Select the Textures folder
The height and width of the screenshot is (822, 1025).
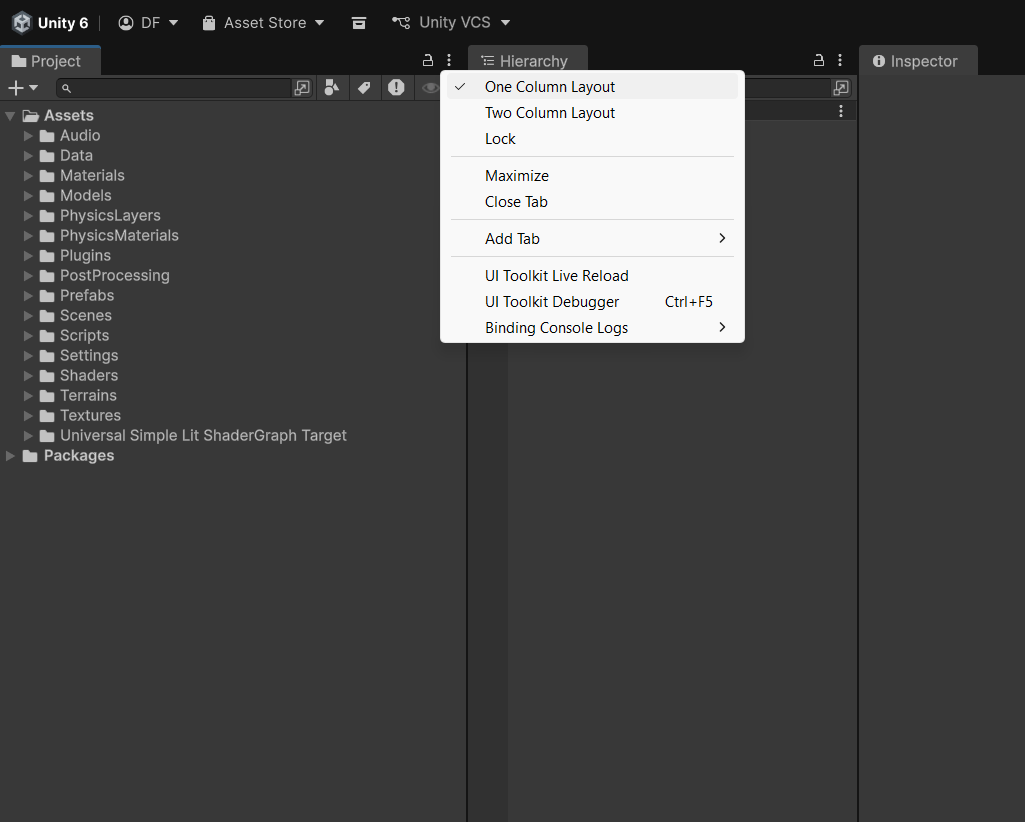(x=90, y=415)
